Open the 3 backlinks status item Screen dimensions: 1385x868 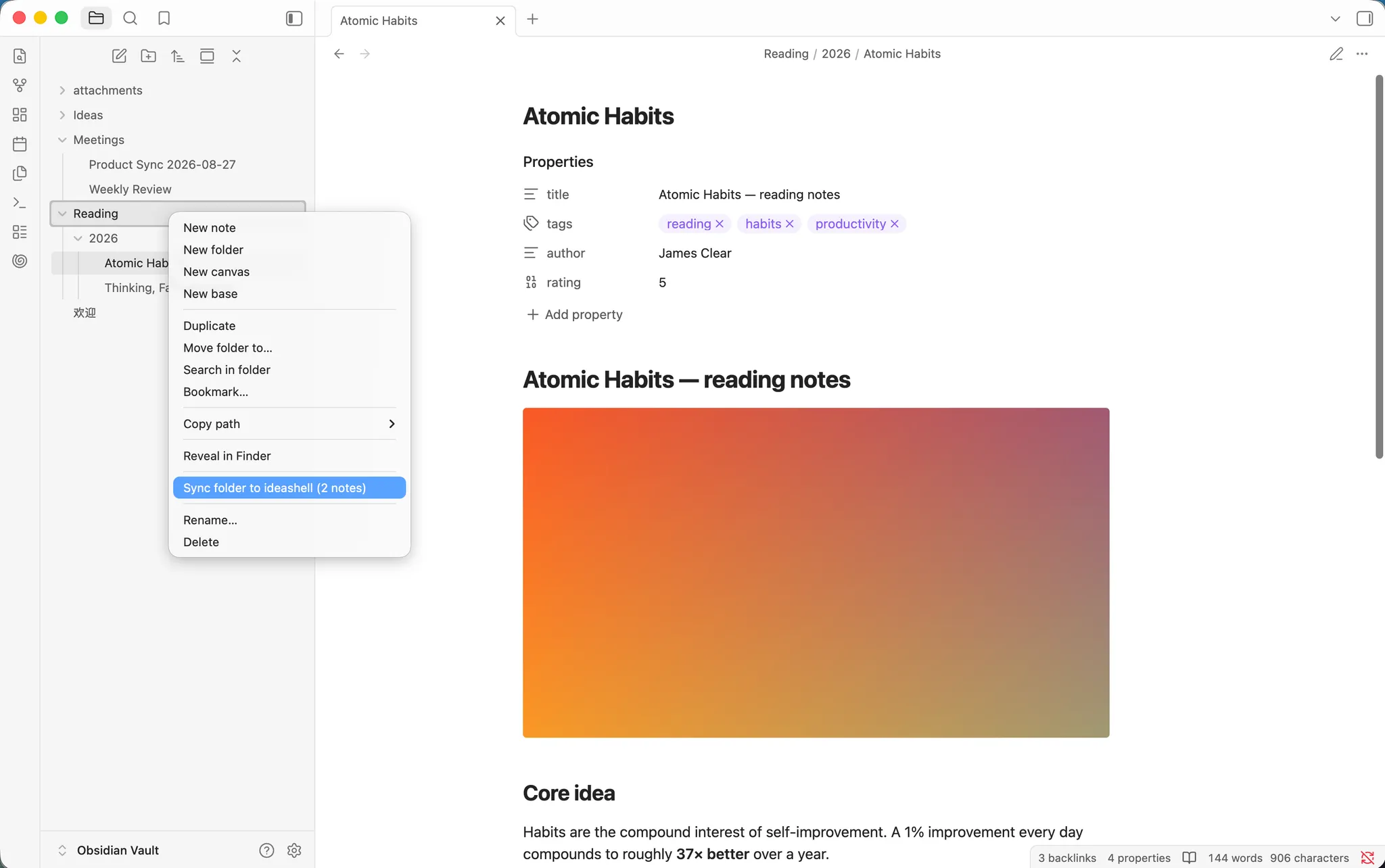1067,858
